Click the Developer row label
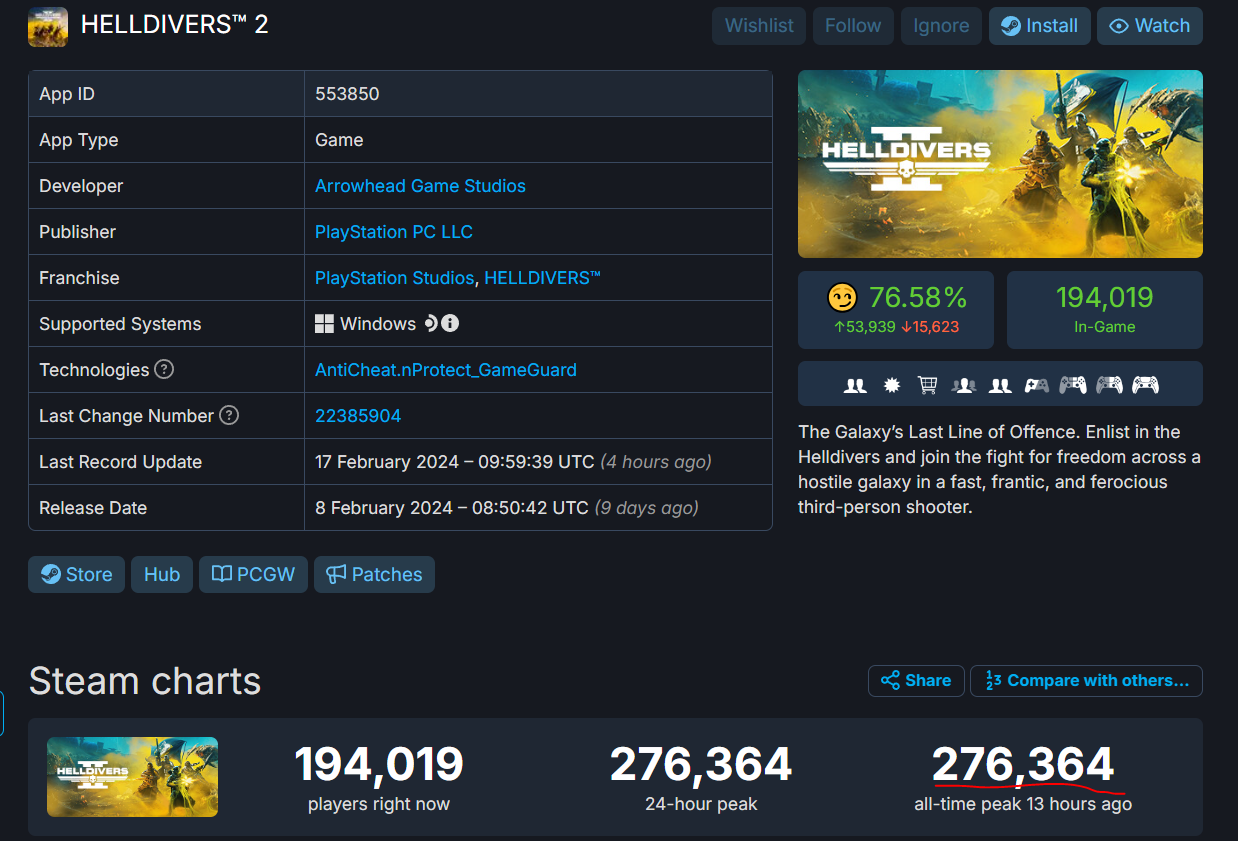1238x841 pixels. 81,186
